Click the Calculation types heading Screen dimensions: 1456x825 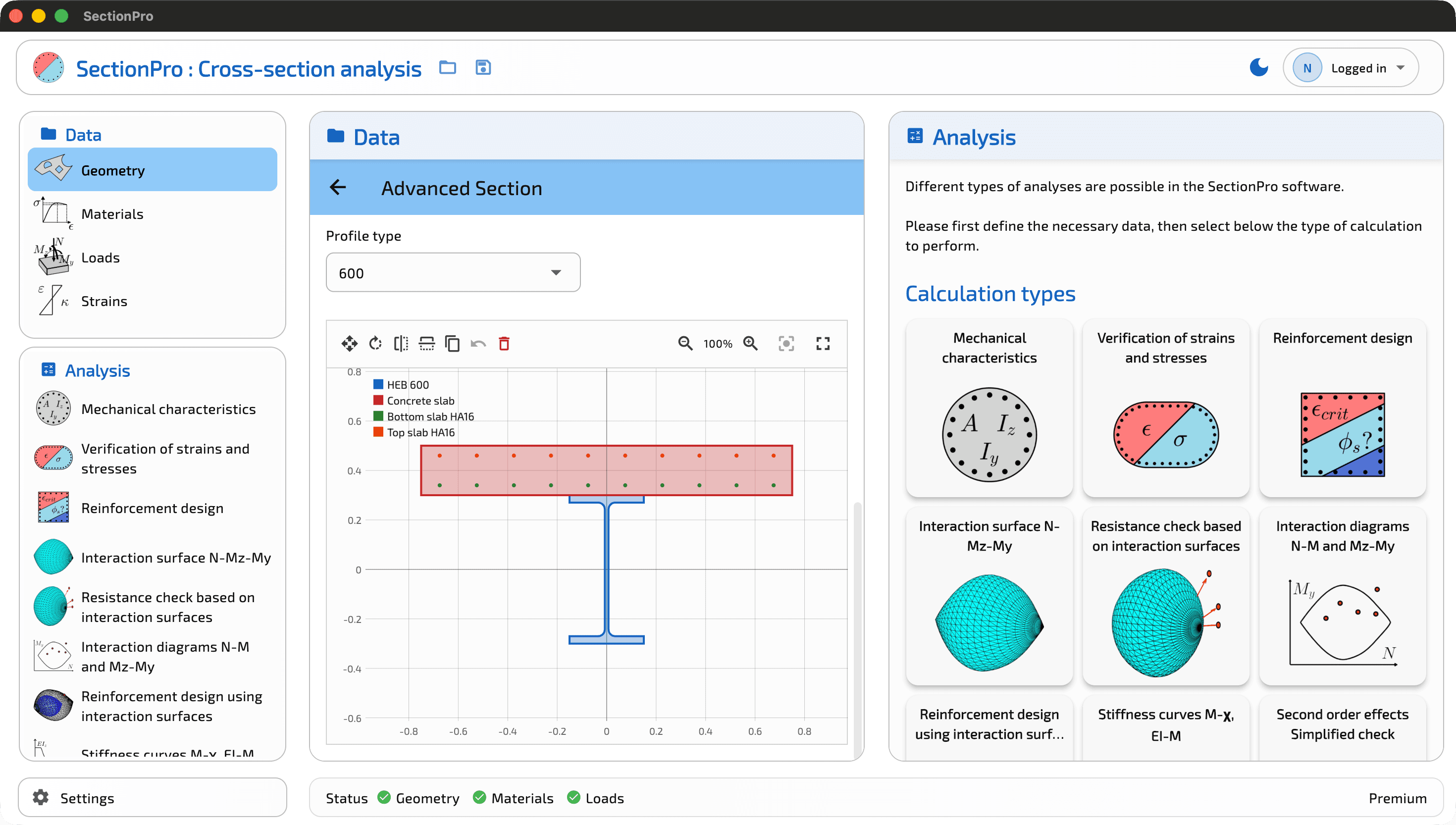point(990,294)
